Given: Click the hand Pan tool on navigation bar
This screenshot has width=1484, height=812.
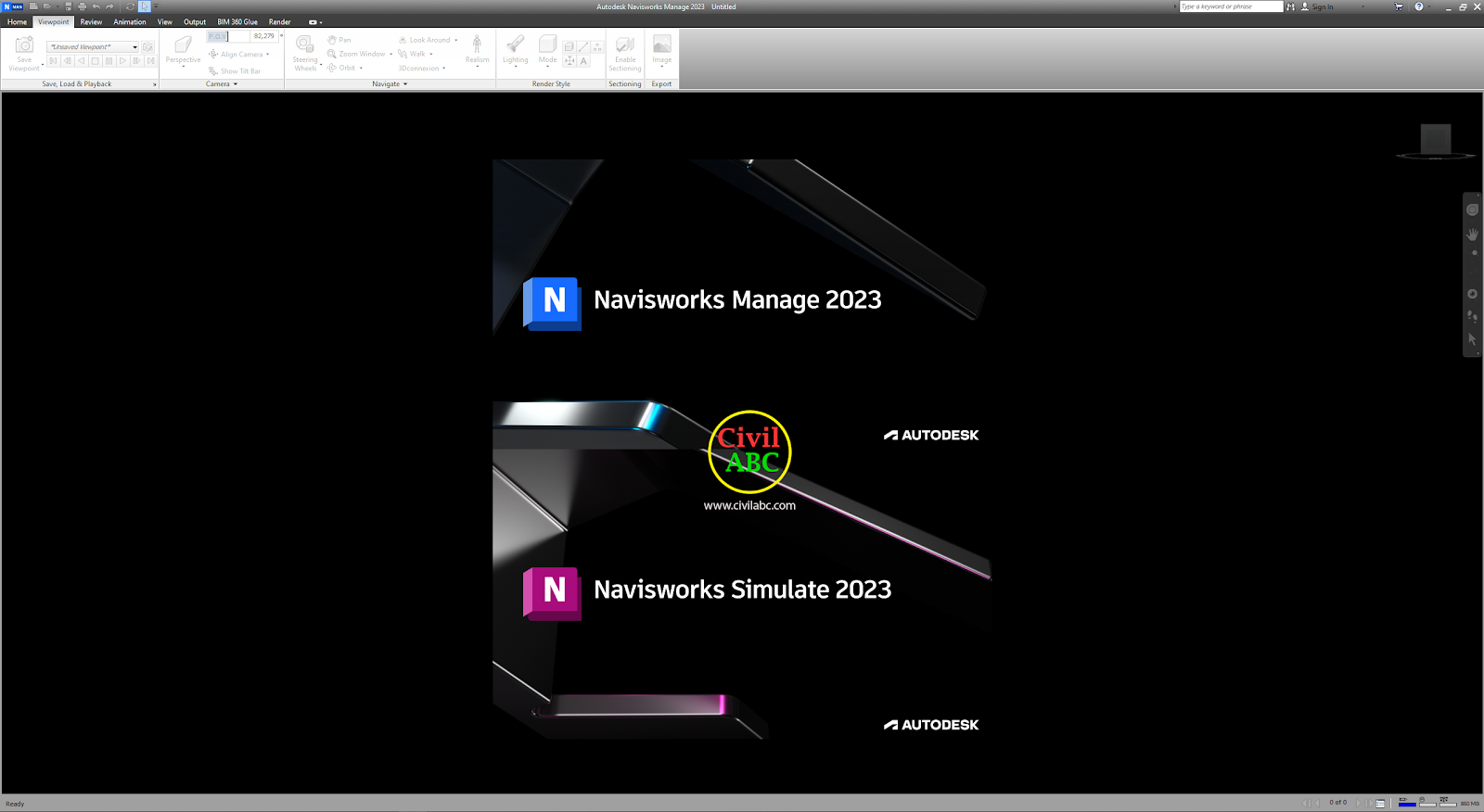Looking at the screenshot, I should [1472, 235].
